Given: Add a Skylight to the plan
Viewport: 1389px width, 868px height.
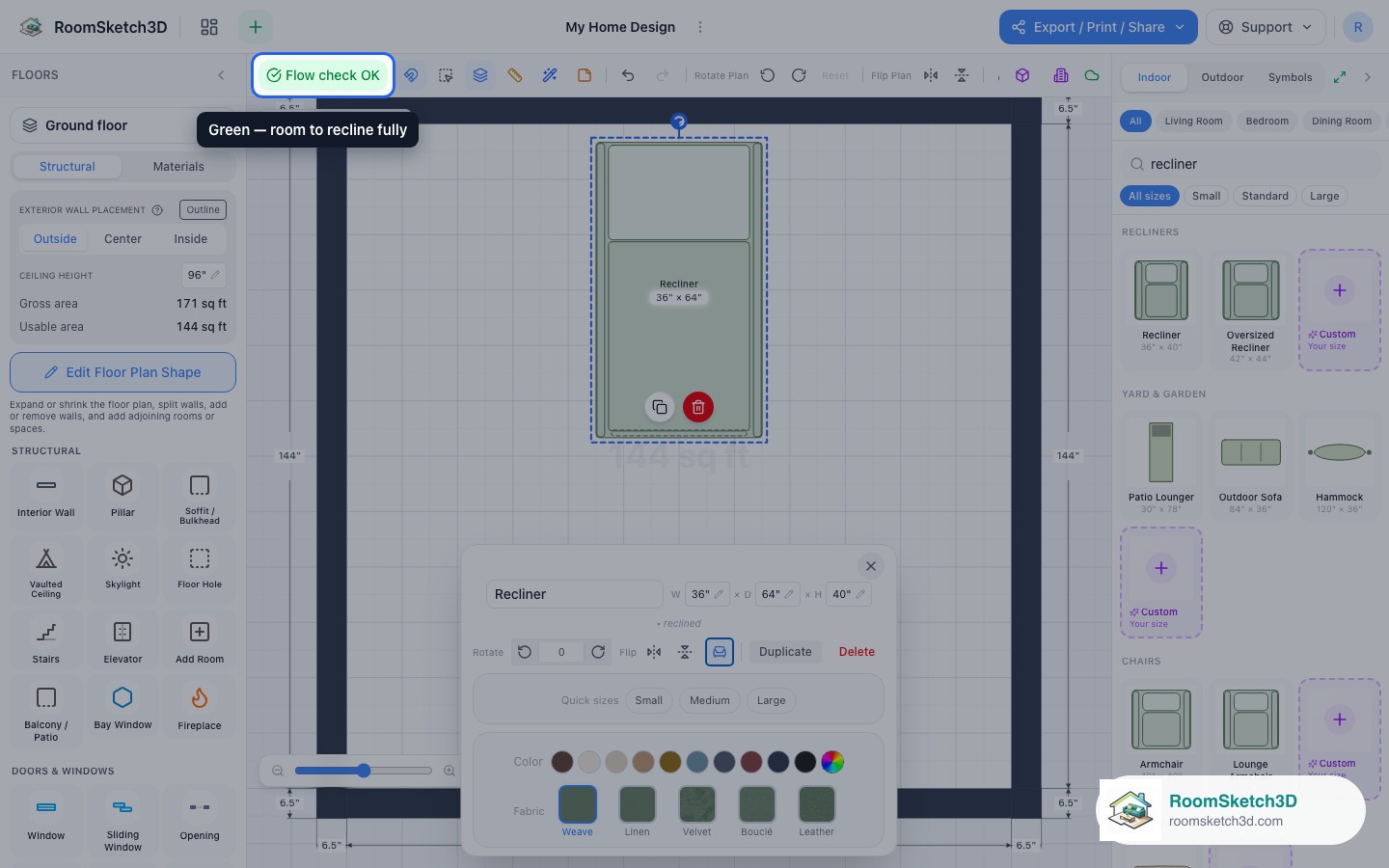Looking at the screenshot, I should click(x=123, y=569).
